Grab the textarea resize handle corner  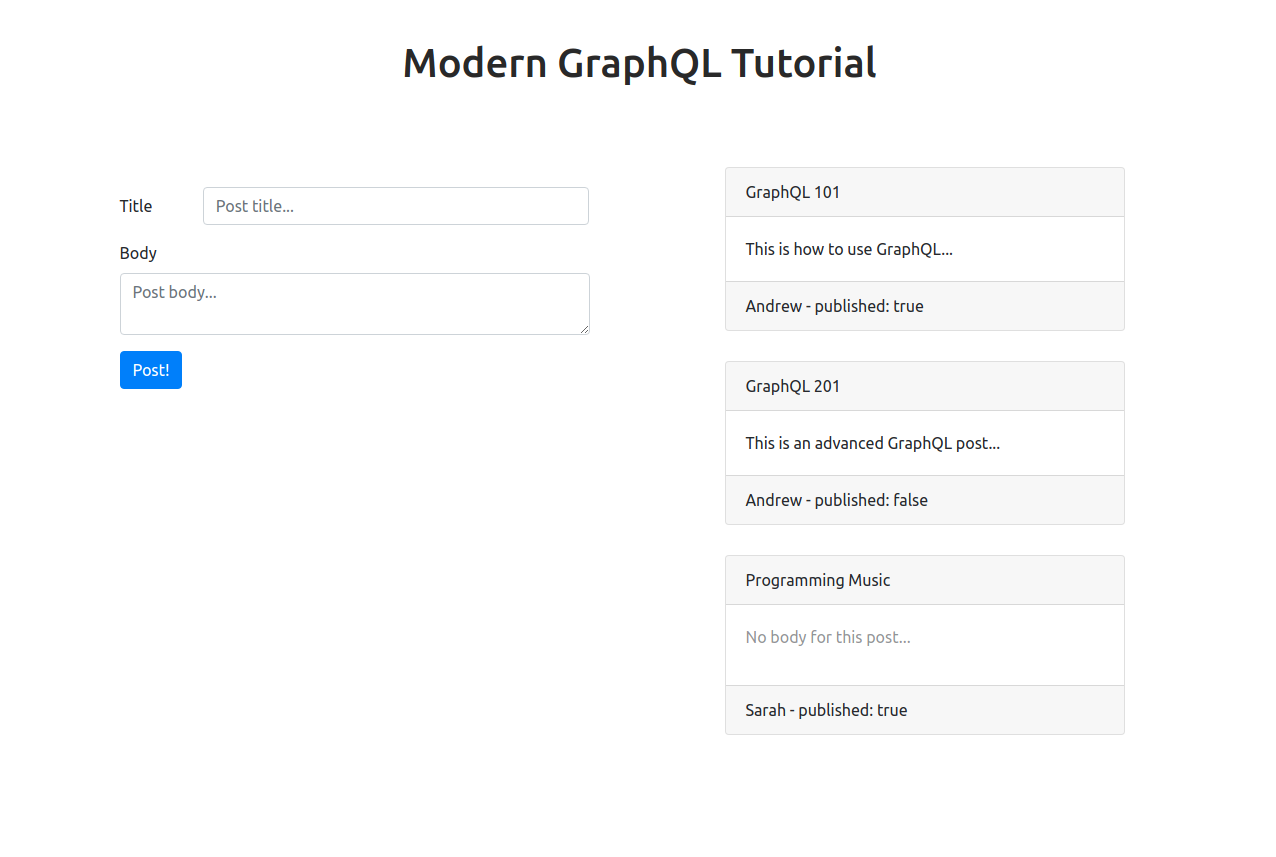click(x=582, y=327)
